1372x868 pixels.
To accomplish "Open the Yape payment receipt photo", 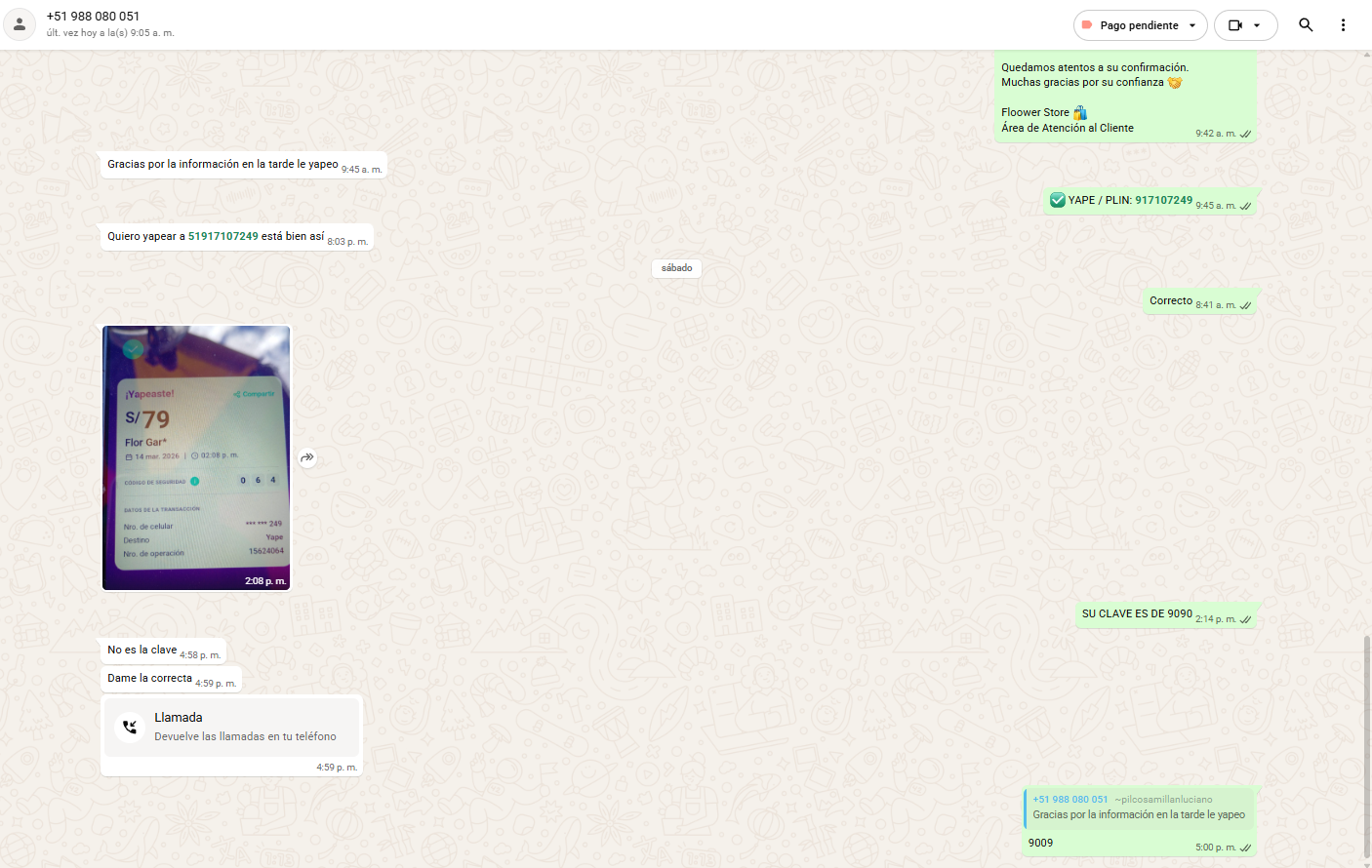I will [x=196, y=457].
